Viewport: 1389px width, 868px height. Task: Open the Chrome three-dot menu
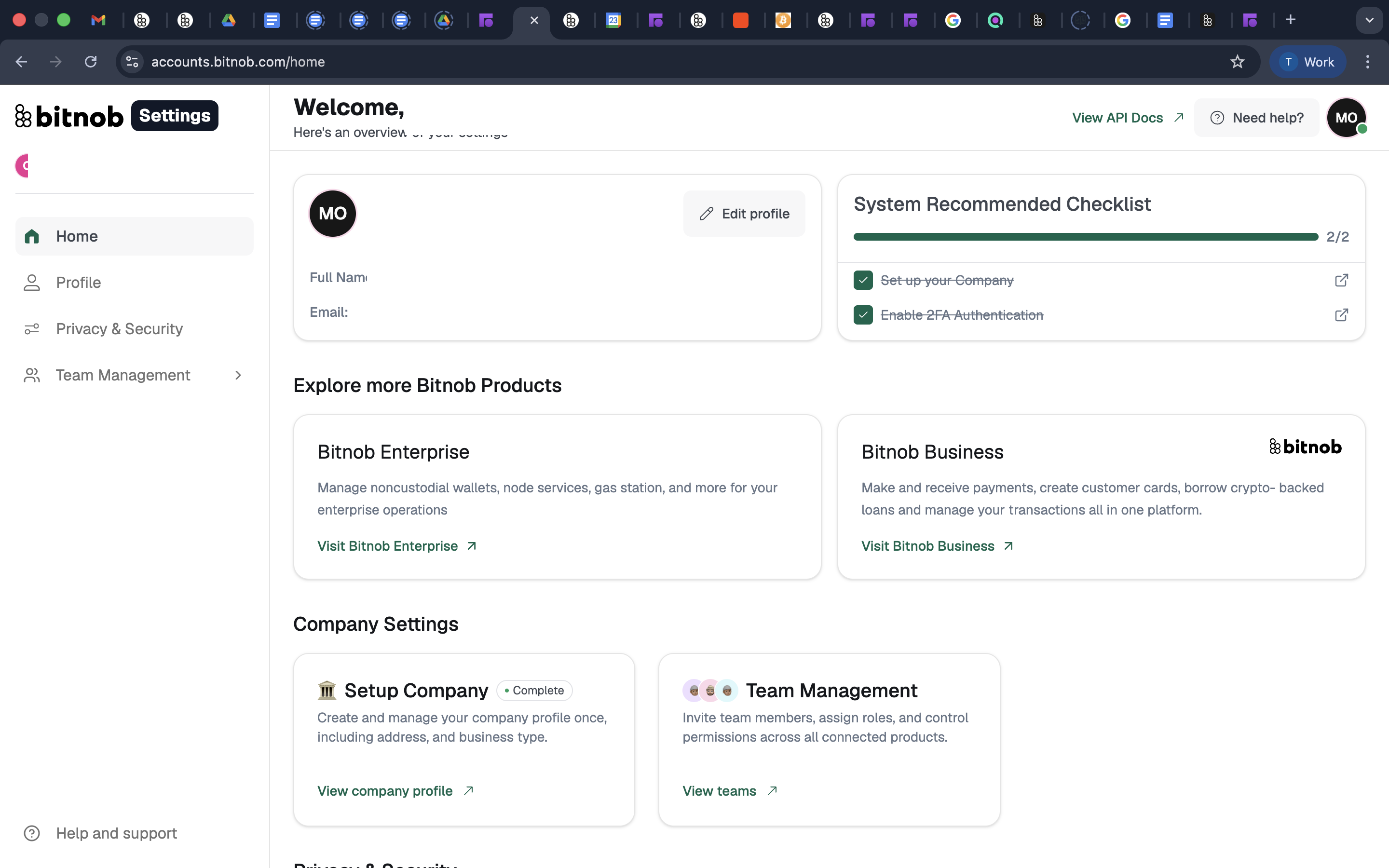[1368, 61]
